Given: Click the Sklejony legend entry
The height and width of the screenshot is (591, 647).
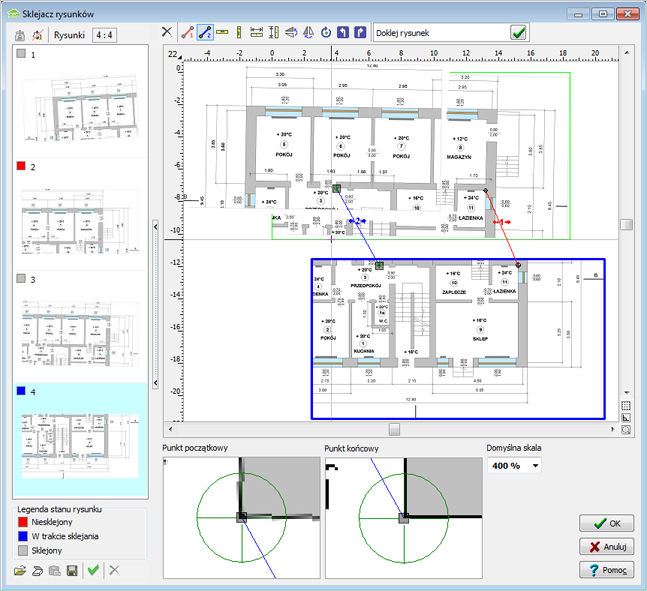Looking at the screenshot, I should [x=40, y=551].
